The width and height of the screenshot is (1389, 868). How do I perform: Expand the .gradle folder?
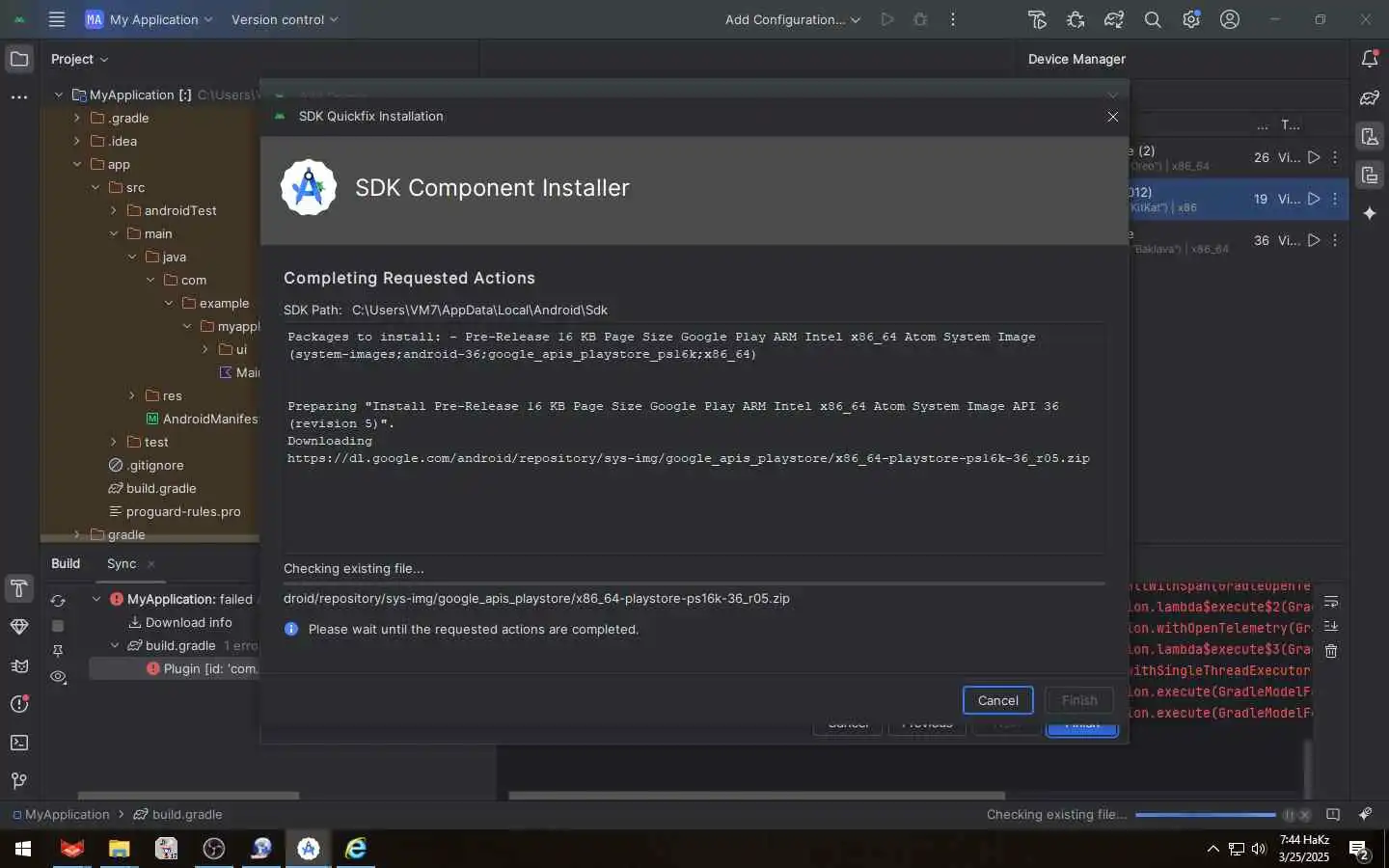pos(77,118)
